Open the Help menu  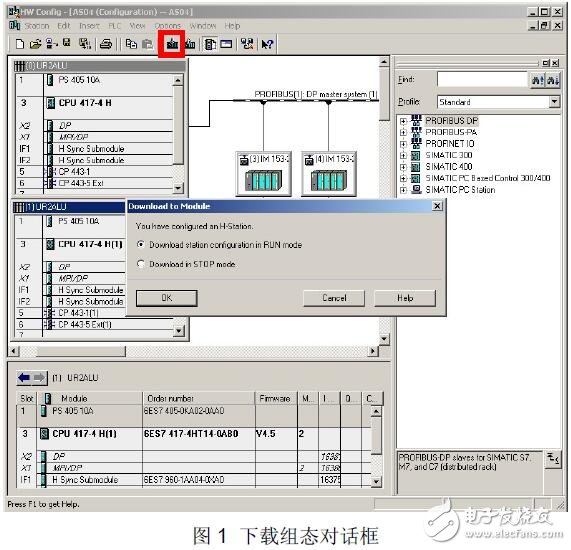(232, 26)
